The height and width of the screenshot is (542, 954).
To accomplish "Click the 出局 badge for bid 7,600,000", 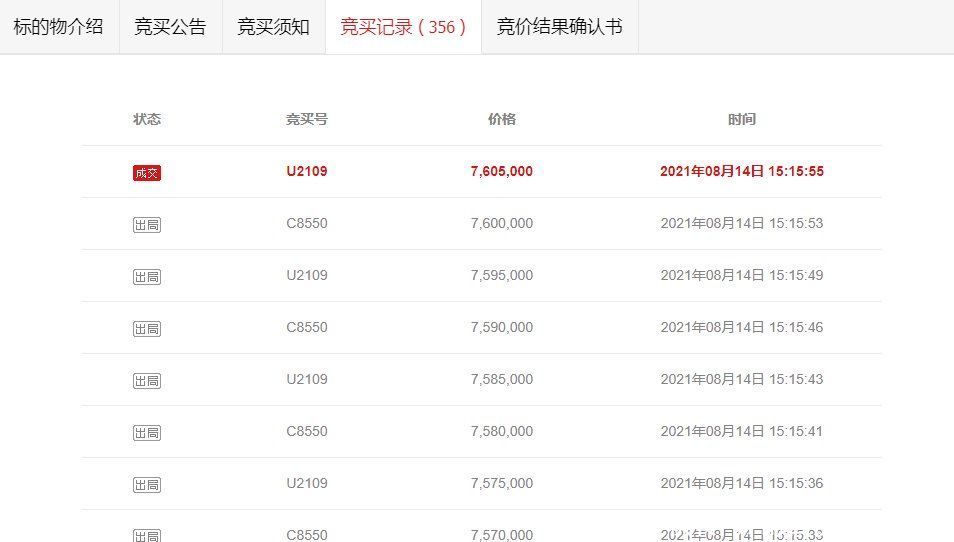I will tap(147, 224).
